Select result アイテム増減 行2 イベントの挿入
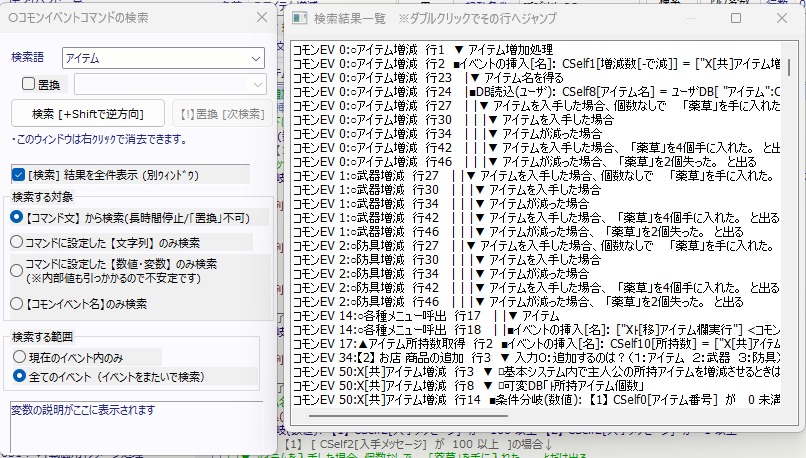This screenshot has height=458, width=806. (x=537, y=64)
